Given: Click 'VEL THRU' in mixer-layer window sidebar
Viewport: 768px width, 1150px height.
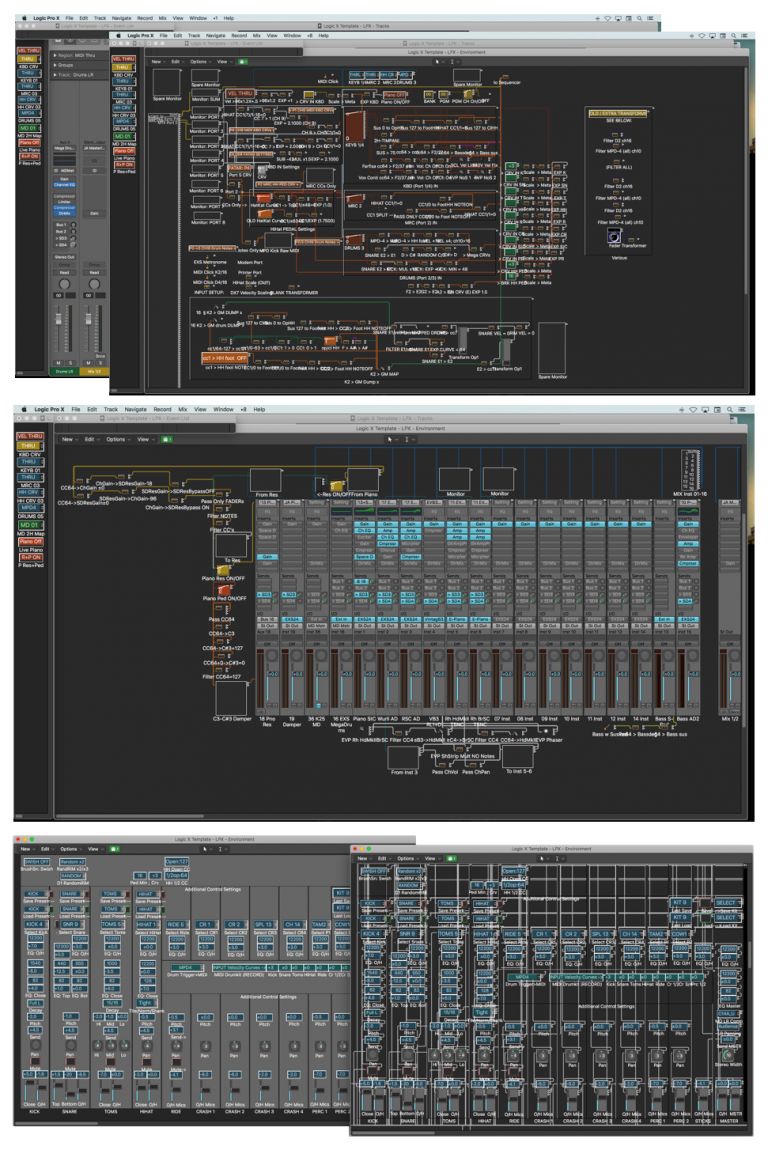Looking at the screenshot, I should (x=30, y=436).
